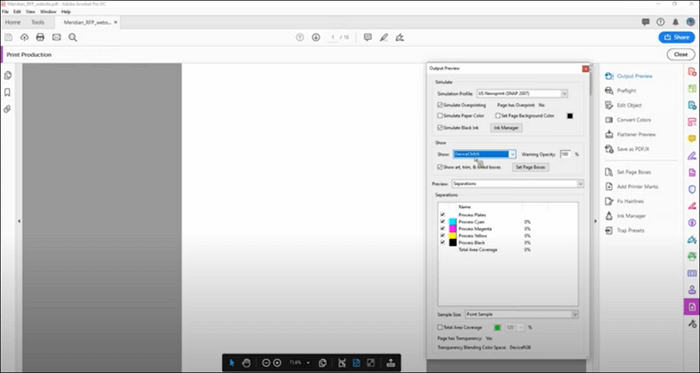Collapse the left navigation pane arrow
Image resolution: width=700 pixels, height=373 pixels.
pos(19,221)
